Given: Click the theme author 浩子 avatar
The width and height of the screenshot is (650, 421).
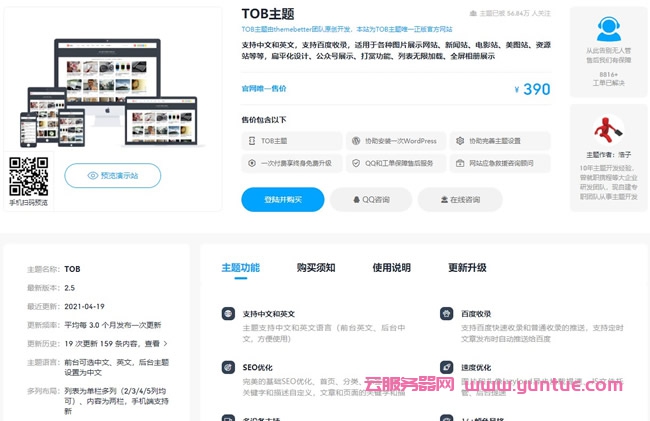Looking at the screenshot, I should (x=608, y=128).
